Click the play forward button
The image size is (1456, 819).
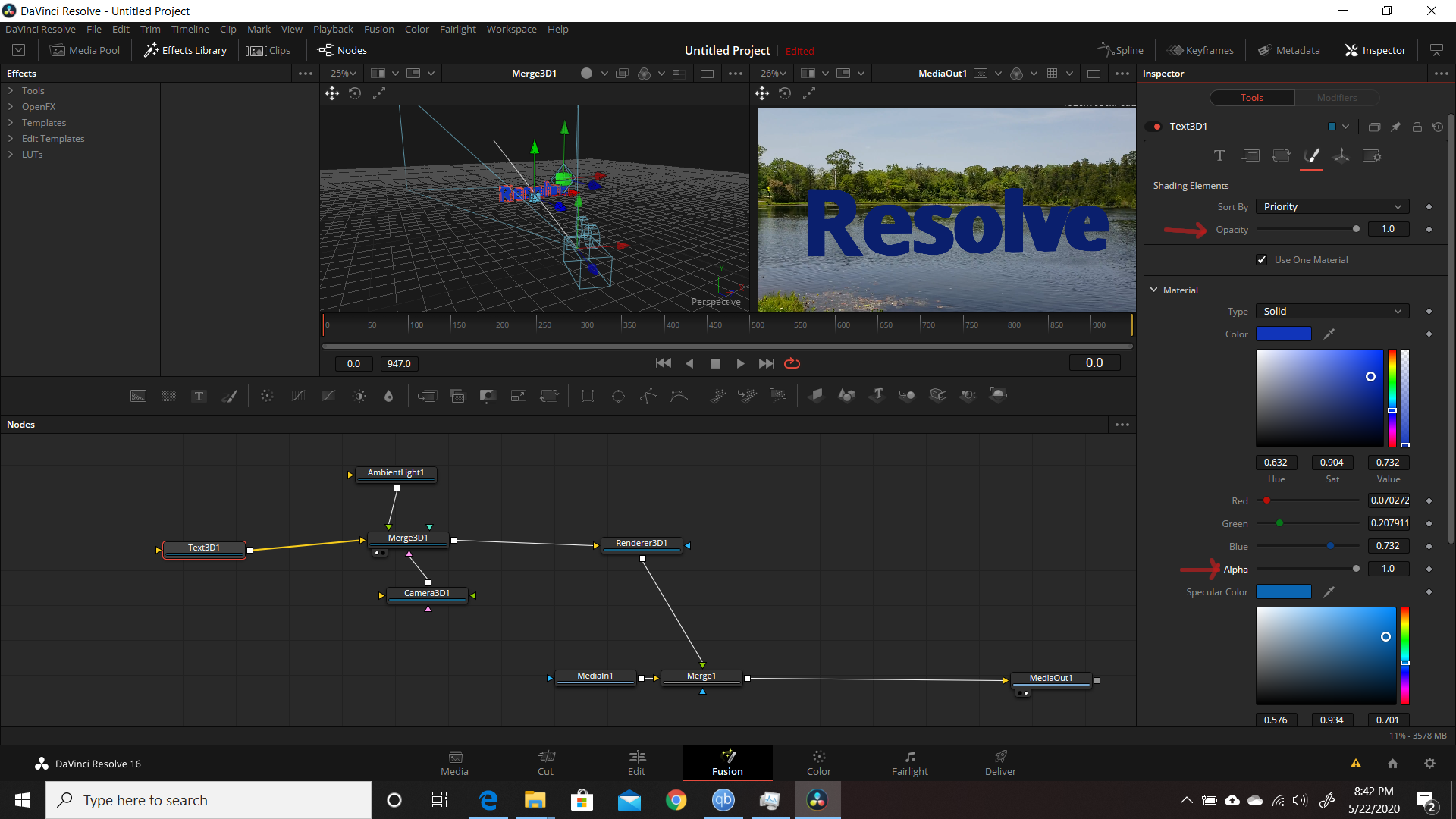tap(740, 364)
